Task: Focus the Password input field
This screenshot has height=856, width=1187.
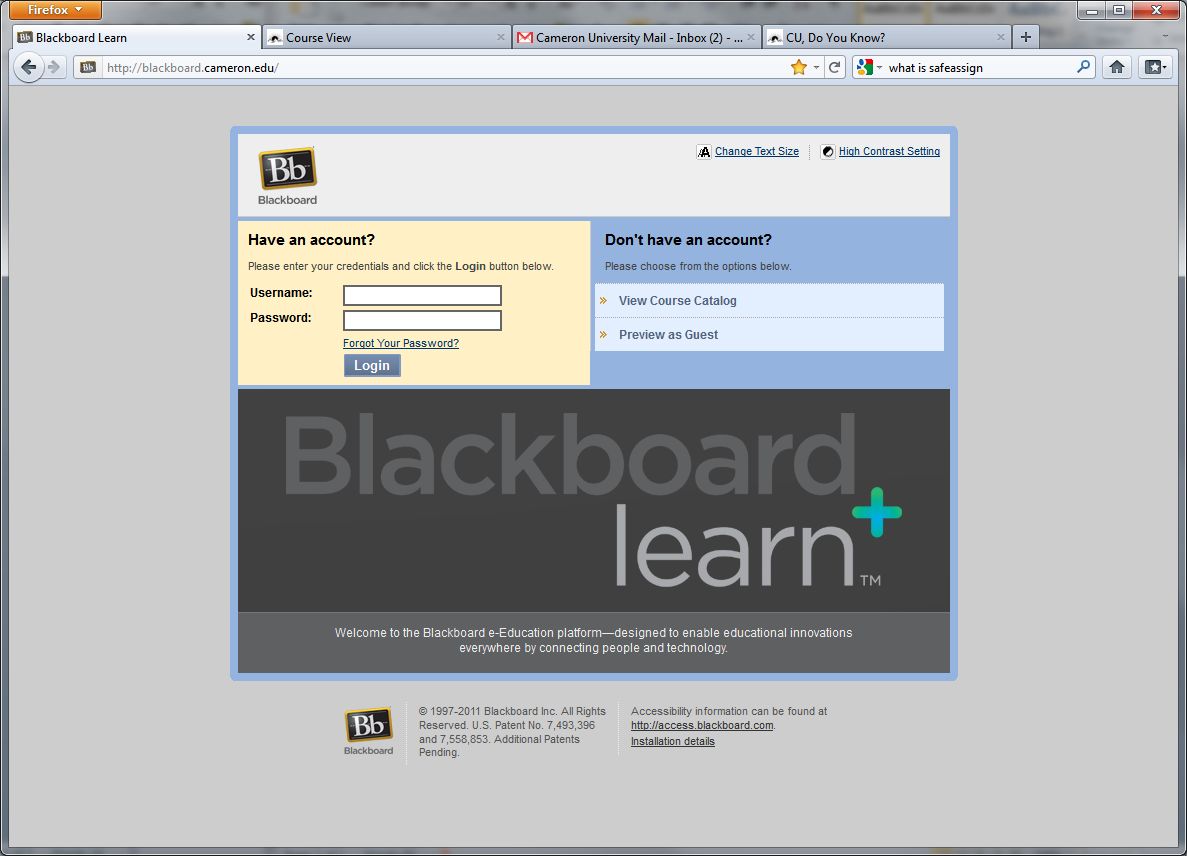Action: [x=422, y=320]
